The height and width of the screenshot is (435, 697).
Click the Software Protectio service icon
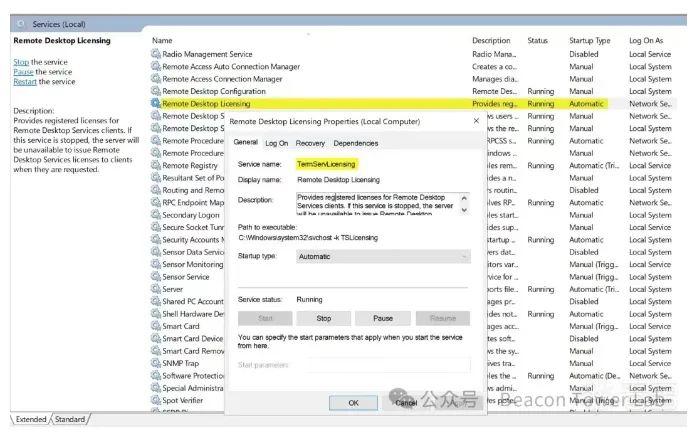156,375
